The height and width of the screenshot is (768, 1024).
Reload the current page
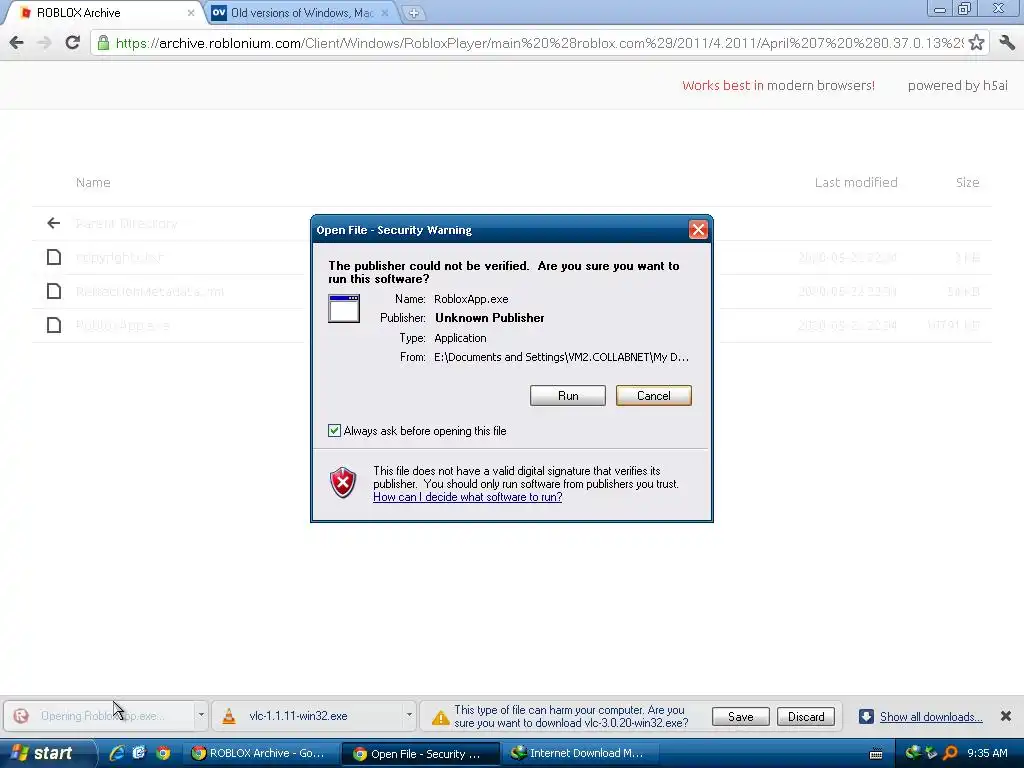[72, 43]
